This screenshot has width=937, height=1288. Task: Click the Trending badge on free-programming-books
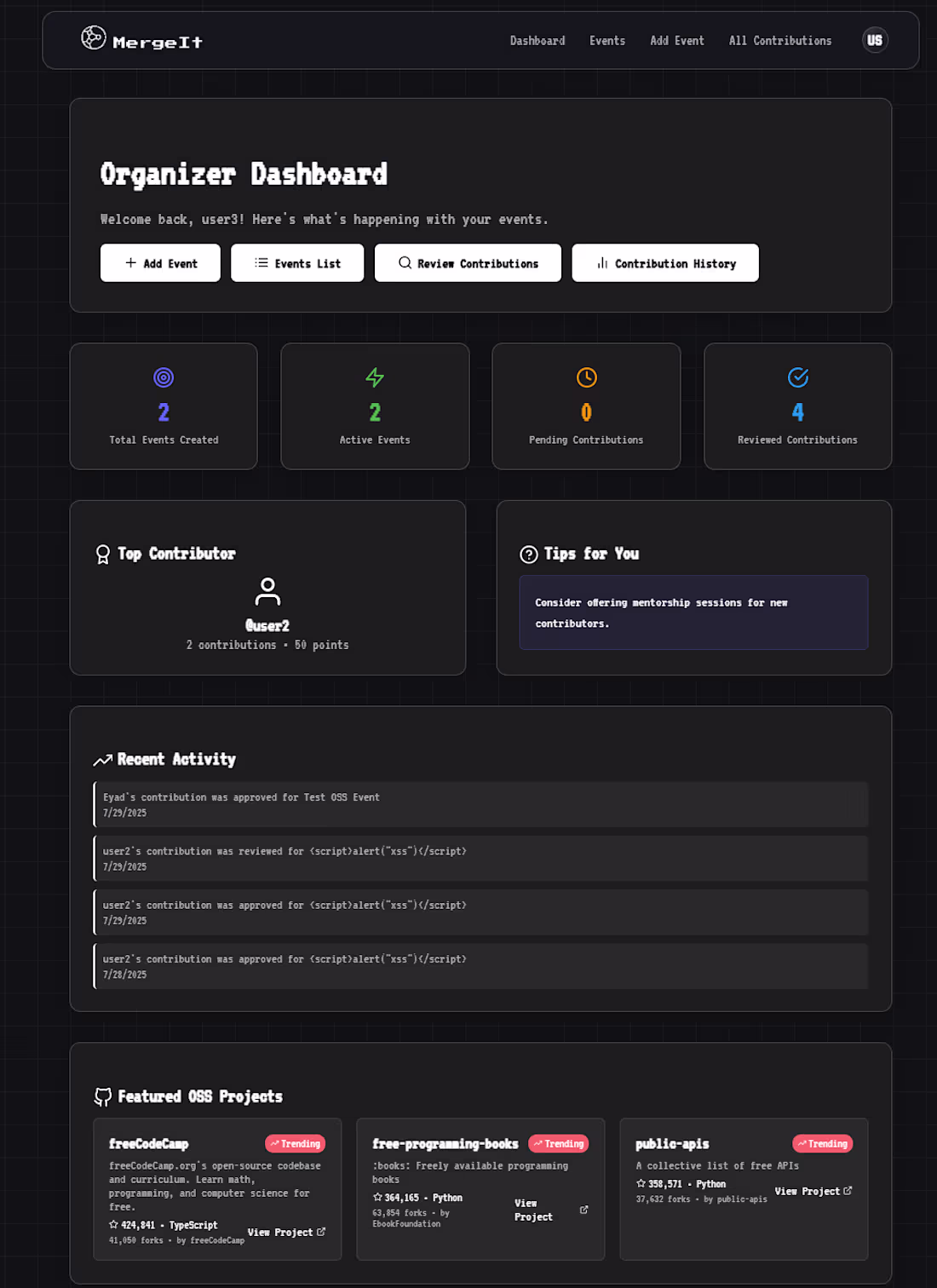559,1143
